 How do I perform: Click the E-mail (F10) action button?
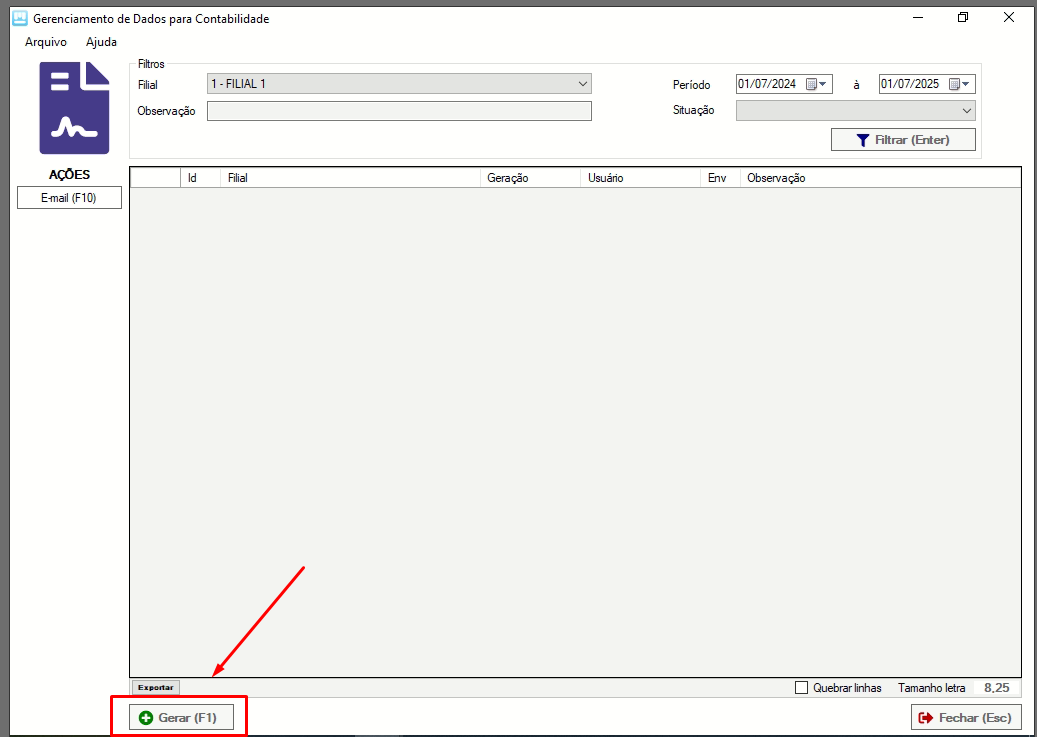[69, 198]
